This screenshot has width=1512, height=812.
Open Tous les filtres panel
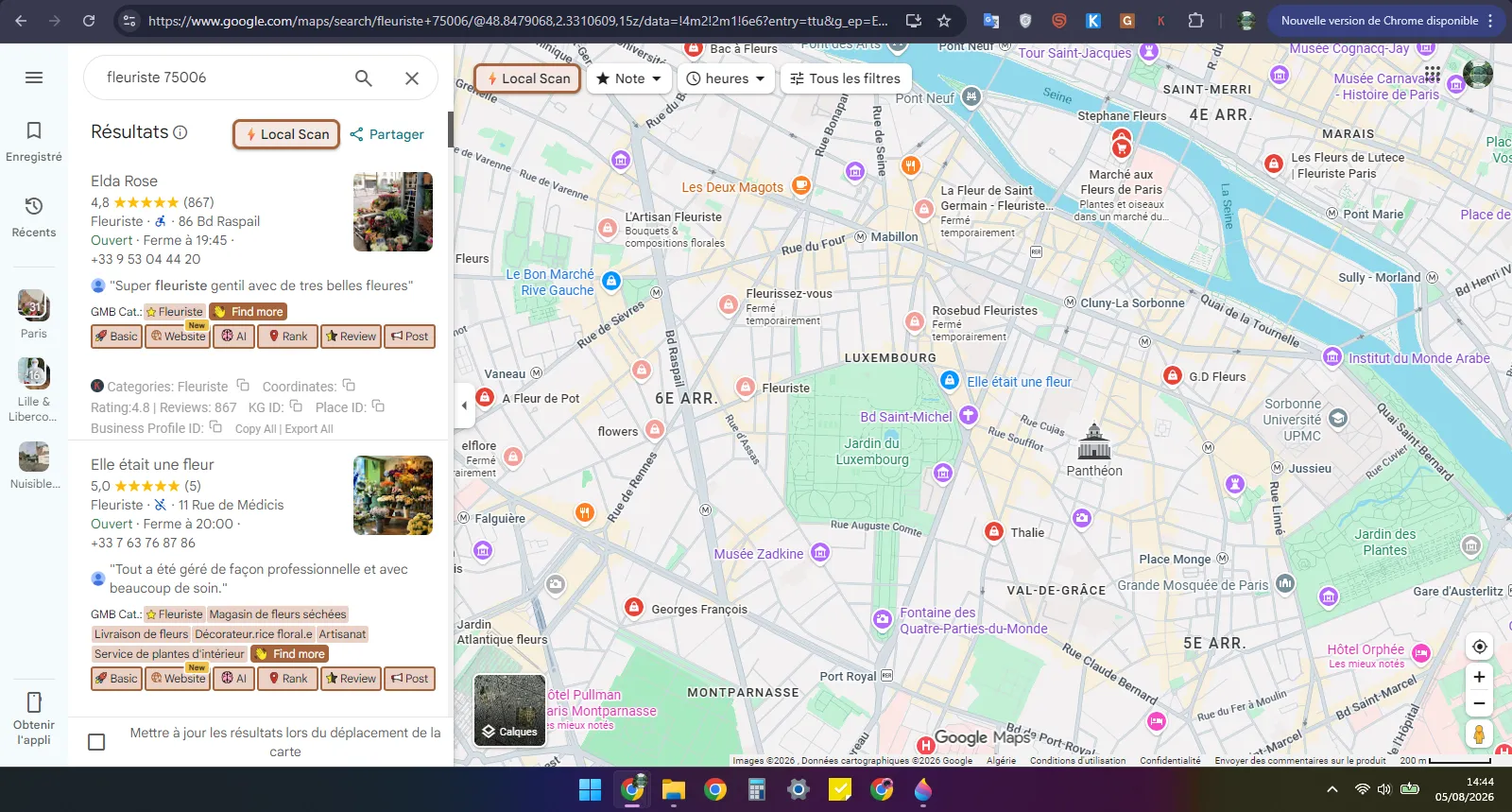(845, 78)
